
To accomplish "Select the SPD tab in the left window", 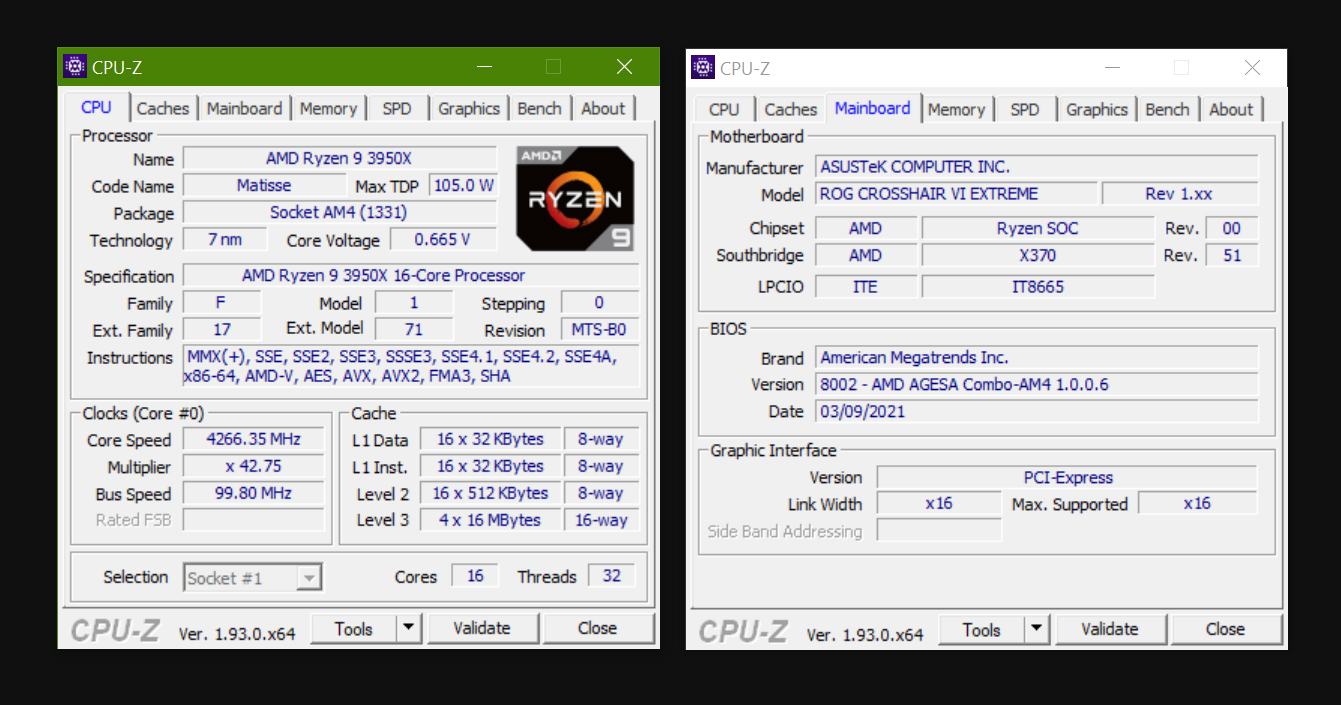I will [x=397, y=108].
